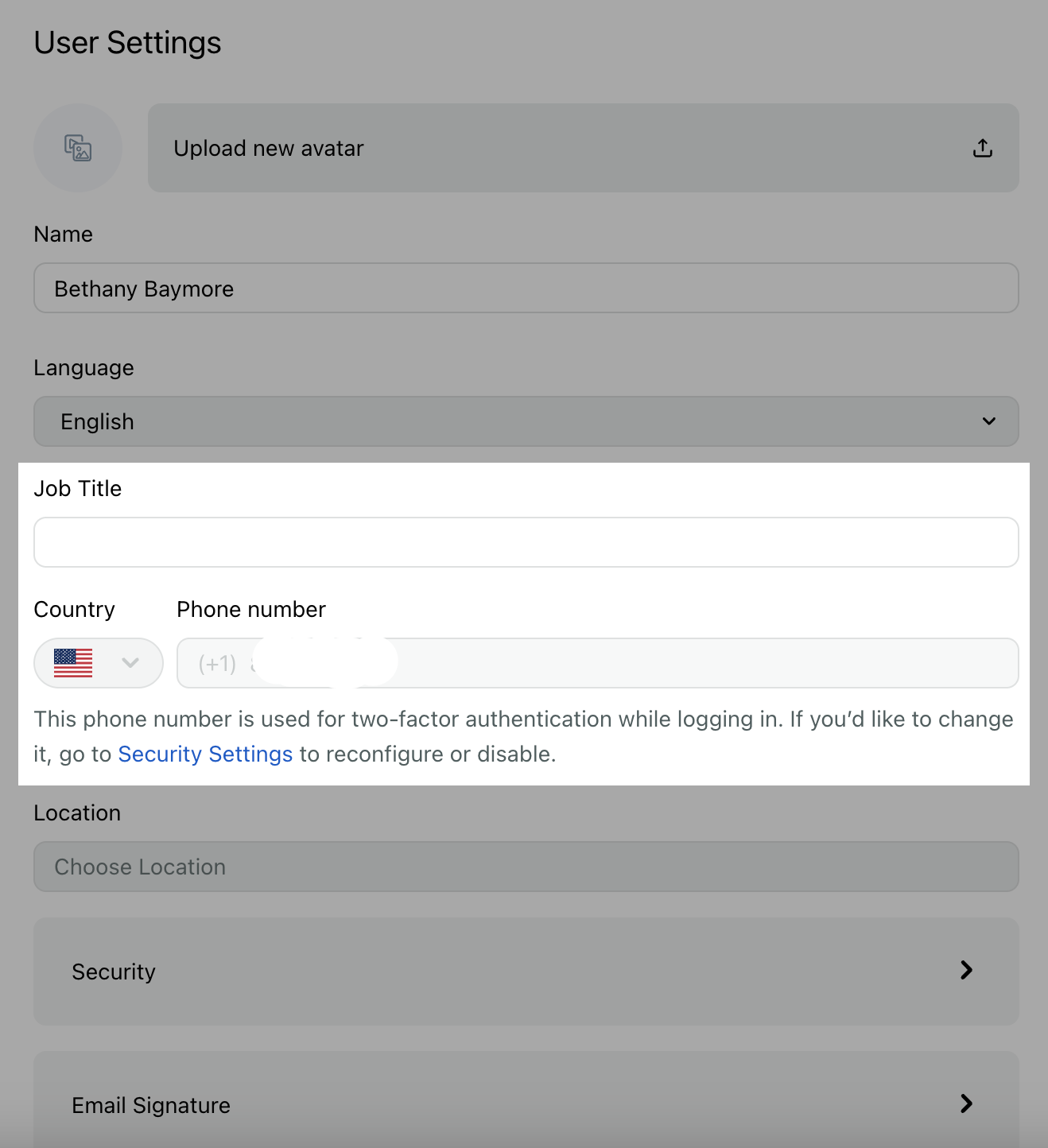Click the US flag icon
The image size is (1048, 1148).
pyautogui.click(x=73, y=663)
